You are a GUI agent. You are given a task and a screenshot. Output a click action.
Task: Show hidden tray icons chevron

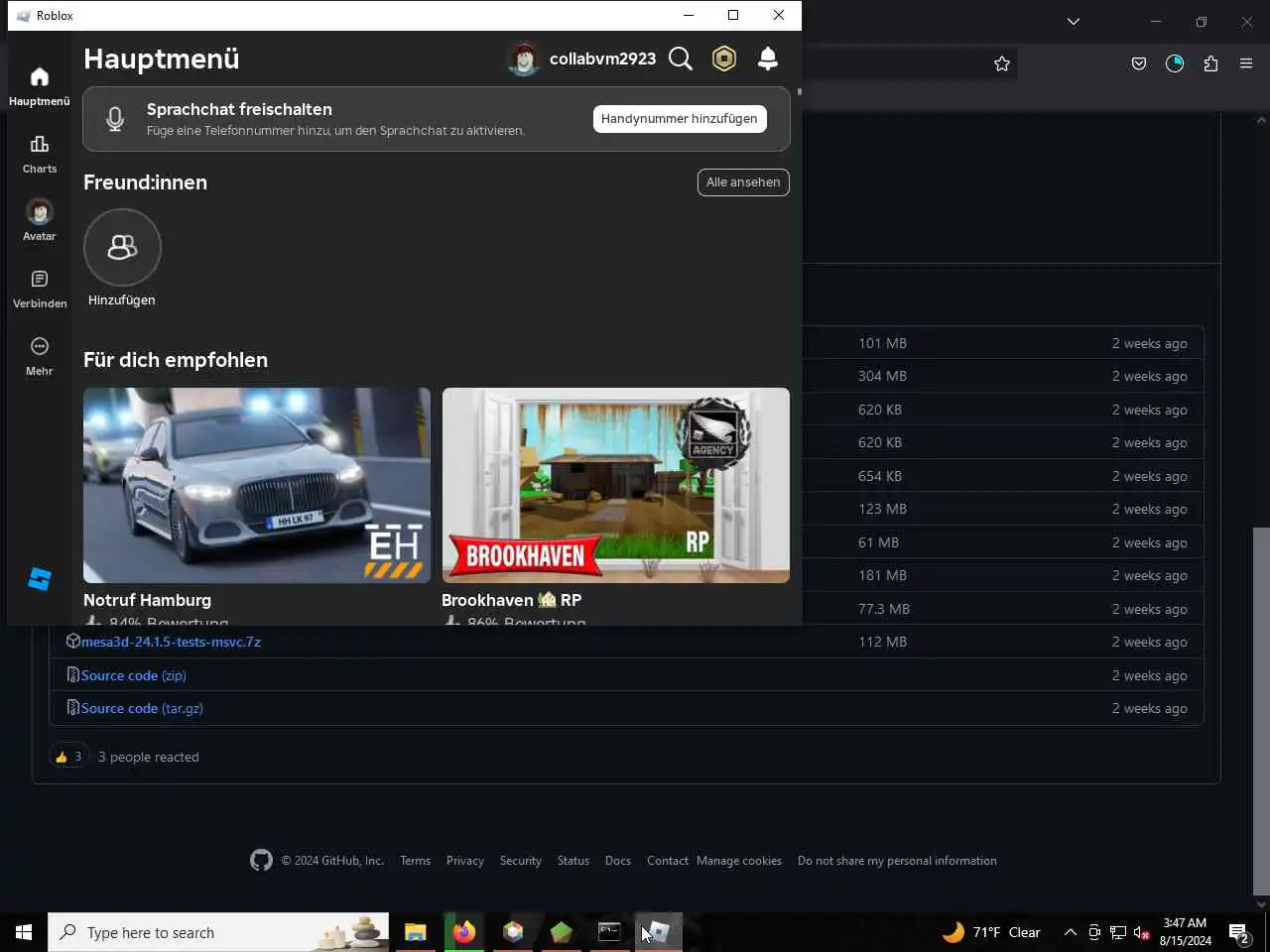pyautogui.click(x=1071, y=932)
